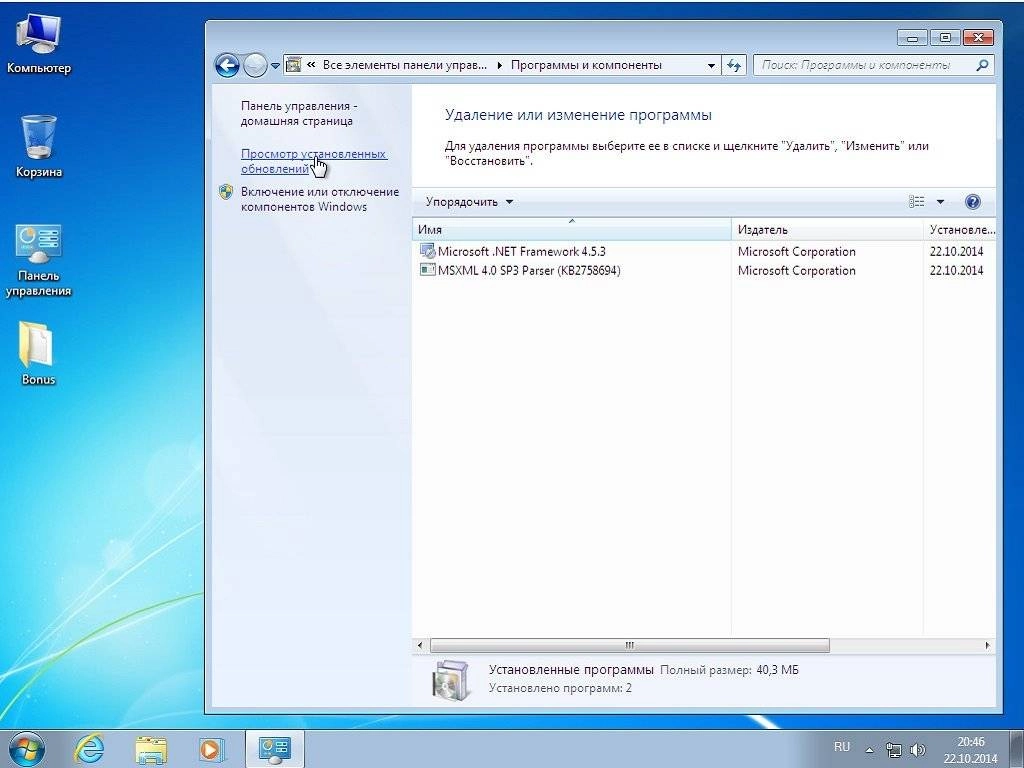Open Windows Explorer from taskbar
1024x768 pixels.
coord(151,750)
